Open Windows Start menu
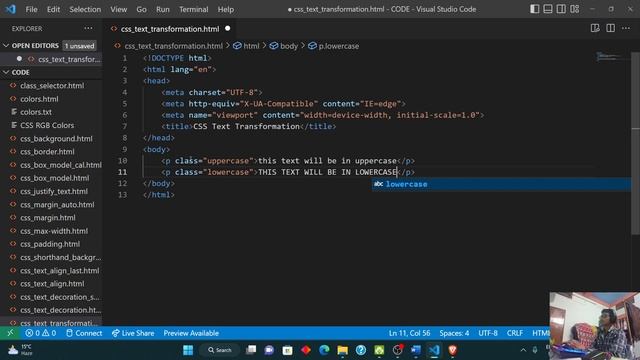The image size is (640, 360). pyautogui.click(x=188, y=350)
